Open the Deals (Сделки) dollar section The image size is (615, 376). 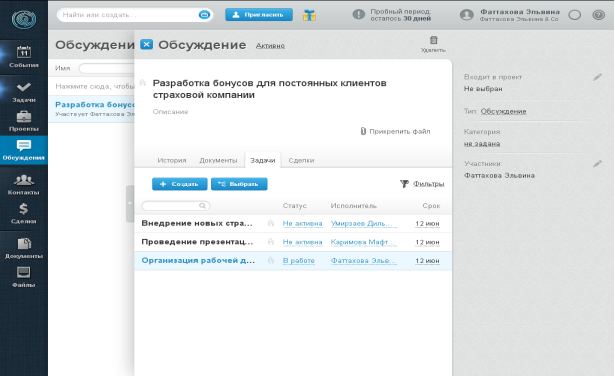pyautogui.click(x=24, y=214)
